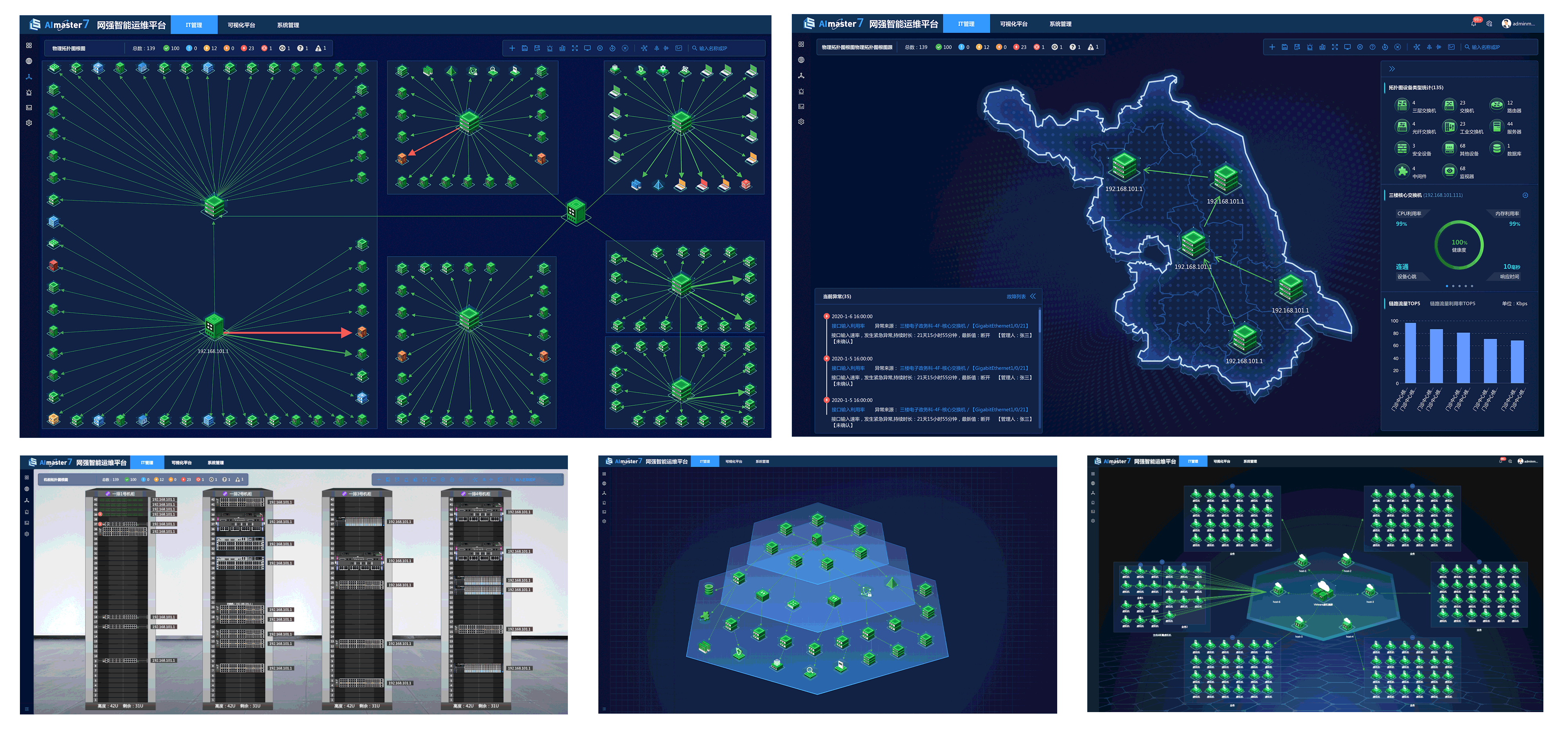Open 故障列表 link in anomaly panel

[x=1016, y=297]
